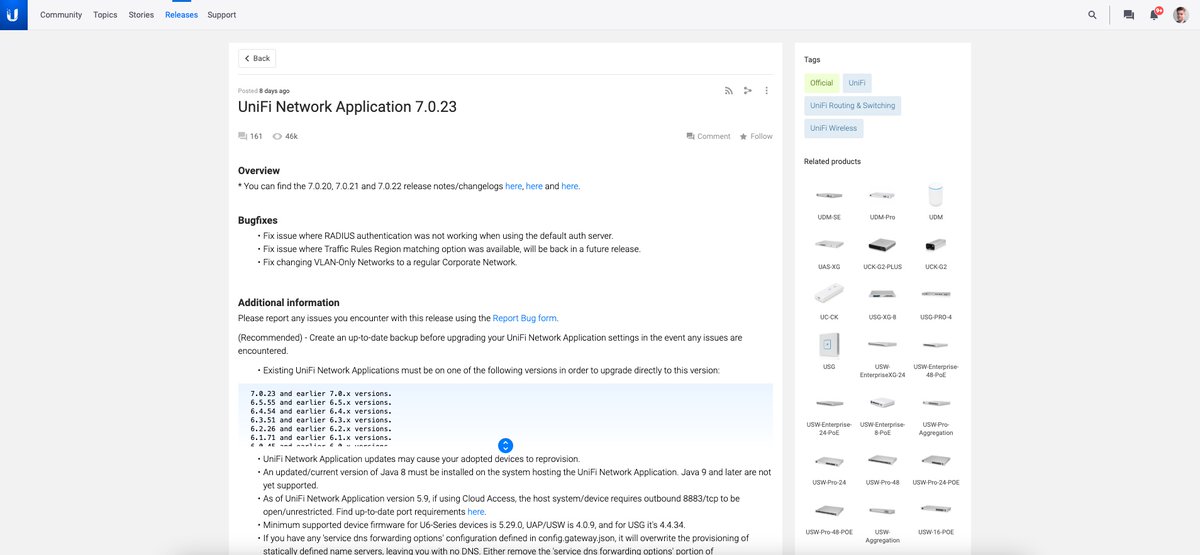
Task: Open the user profile avatar
Action: coord(1181,15)
